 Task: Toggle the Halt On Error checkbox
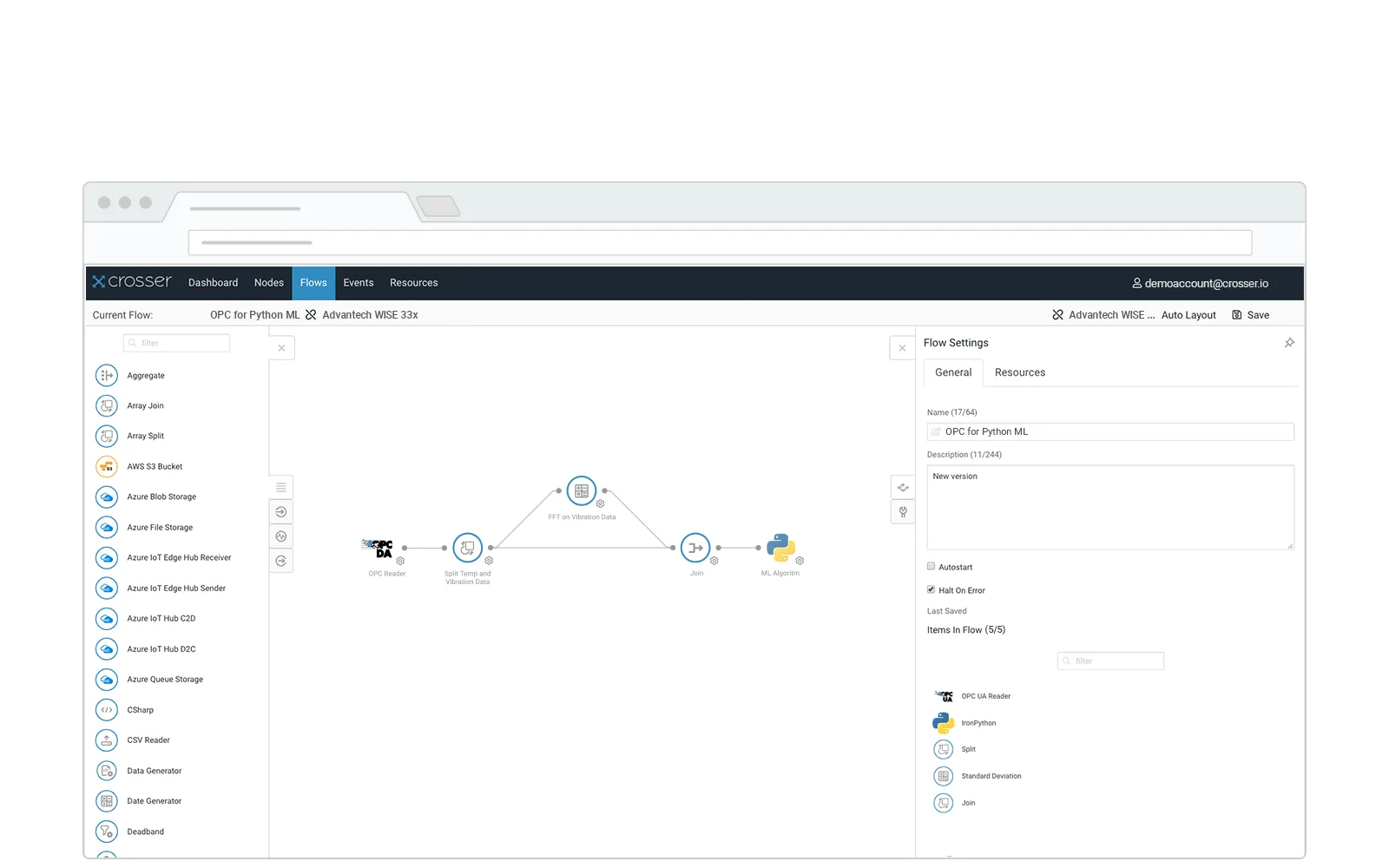tap(931, 589)
